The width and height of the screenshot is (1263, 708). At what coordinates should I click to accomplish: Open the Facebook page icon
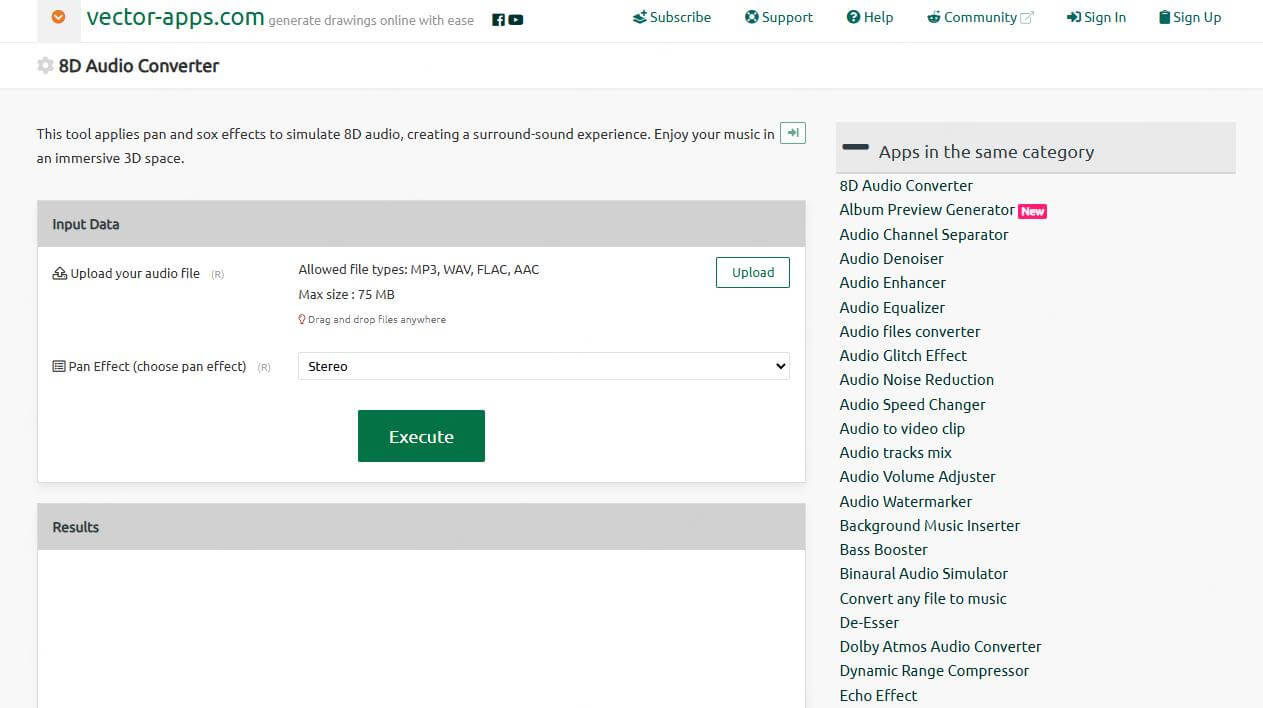(499, 20)
